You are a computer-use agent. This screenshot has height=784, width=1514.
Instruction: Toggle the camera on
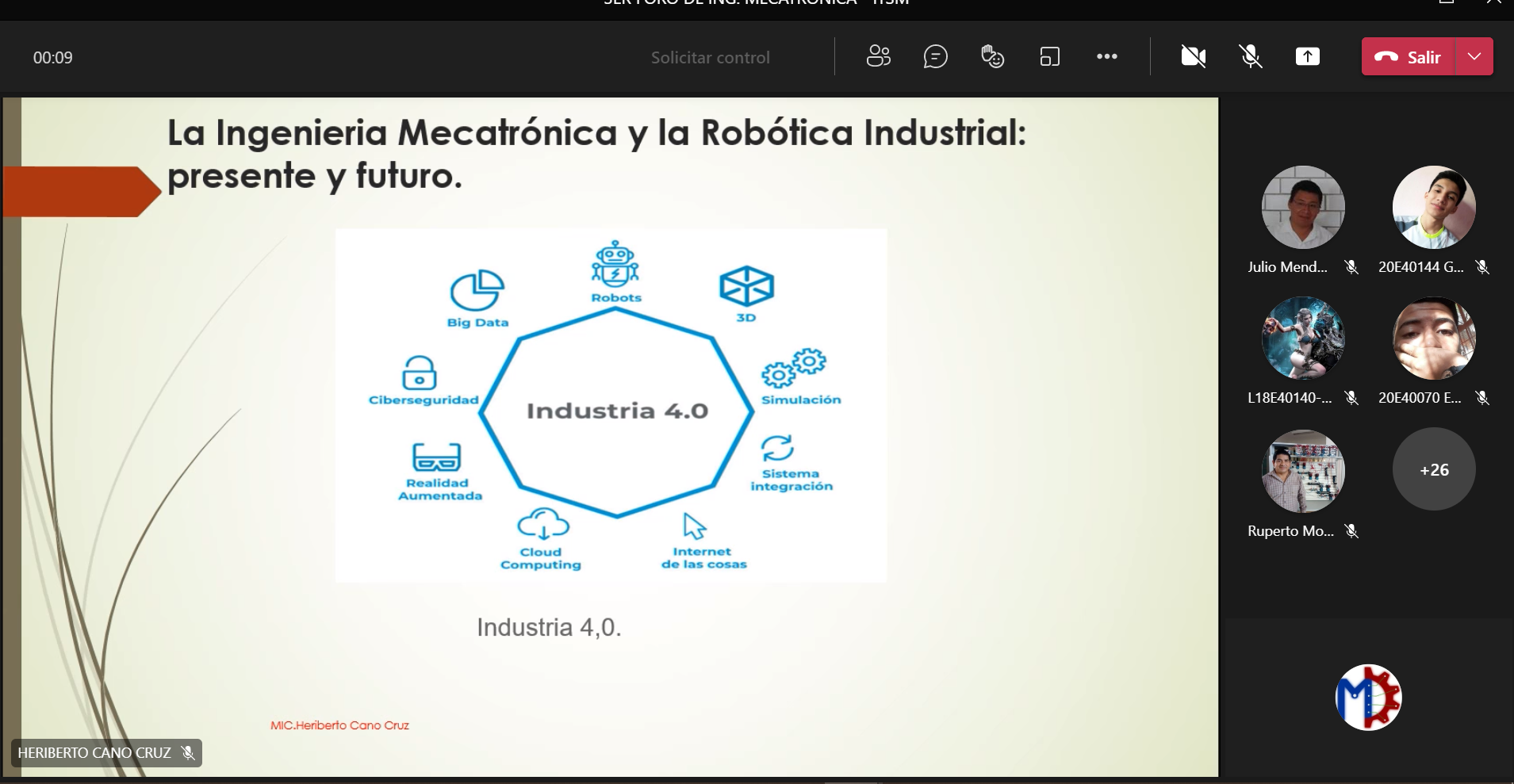[x=1193, y=56]
